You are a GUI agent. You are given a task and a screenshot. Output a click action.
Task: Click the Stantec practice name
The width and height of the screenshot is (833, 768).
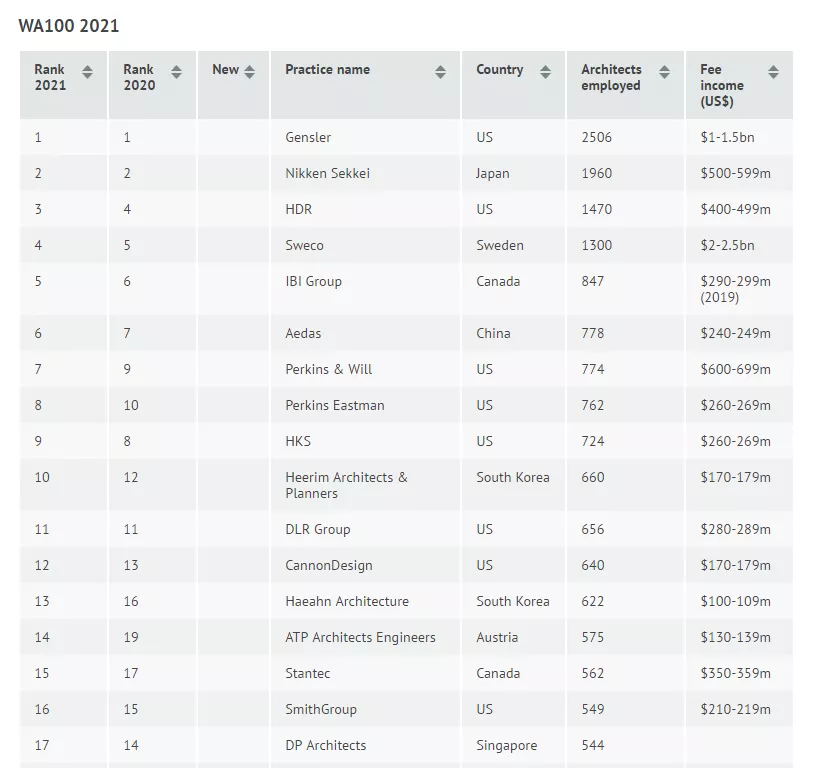point(308,673)
